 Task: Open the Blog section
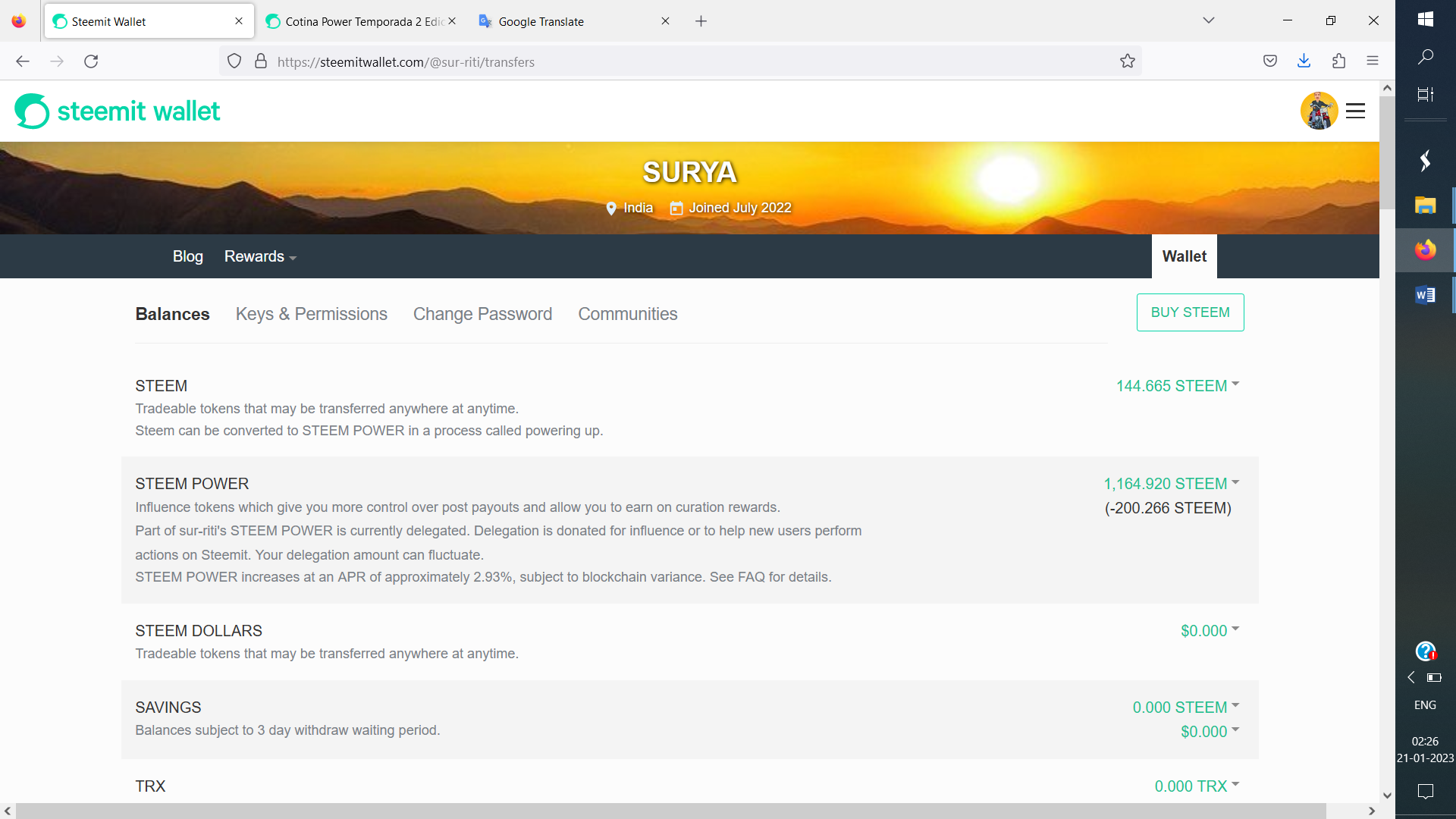coord(188,256)
